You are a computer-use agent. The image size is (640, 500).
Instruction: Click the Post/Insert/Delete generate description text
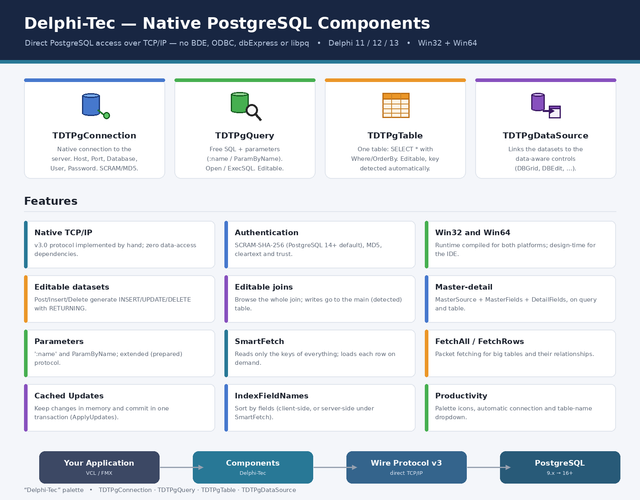(x=113, y=304)
